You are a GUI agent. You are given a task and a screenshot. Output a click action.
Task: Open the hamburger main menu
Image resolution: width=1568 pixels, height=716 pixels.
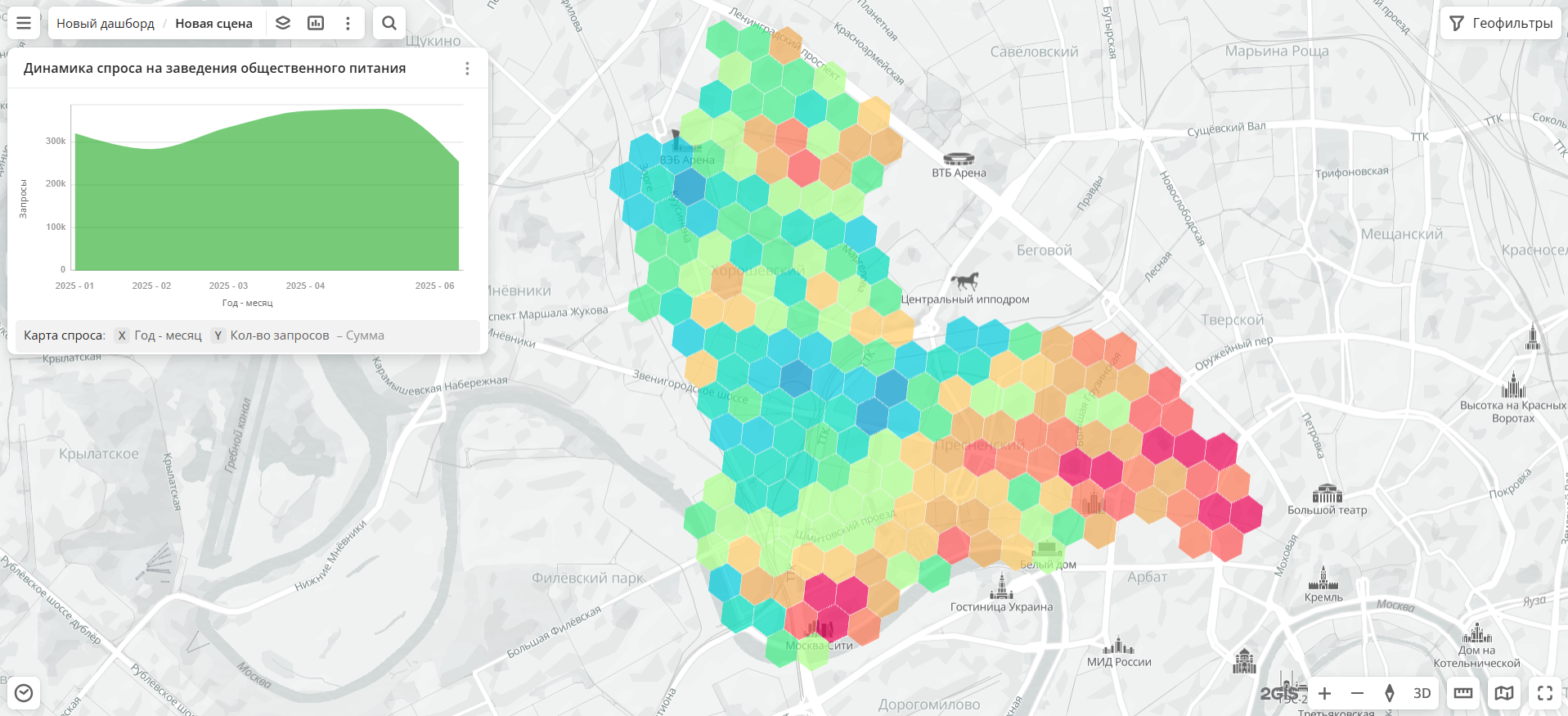[24, 23]
